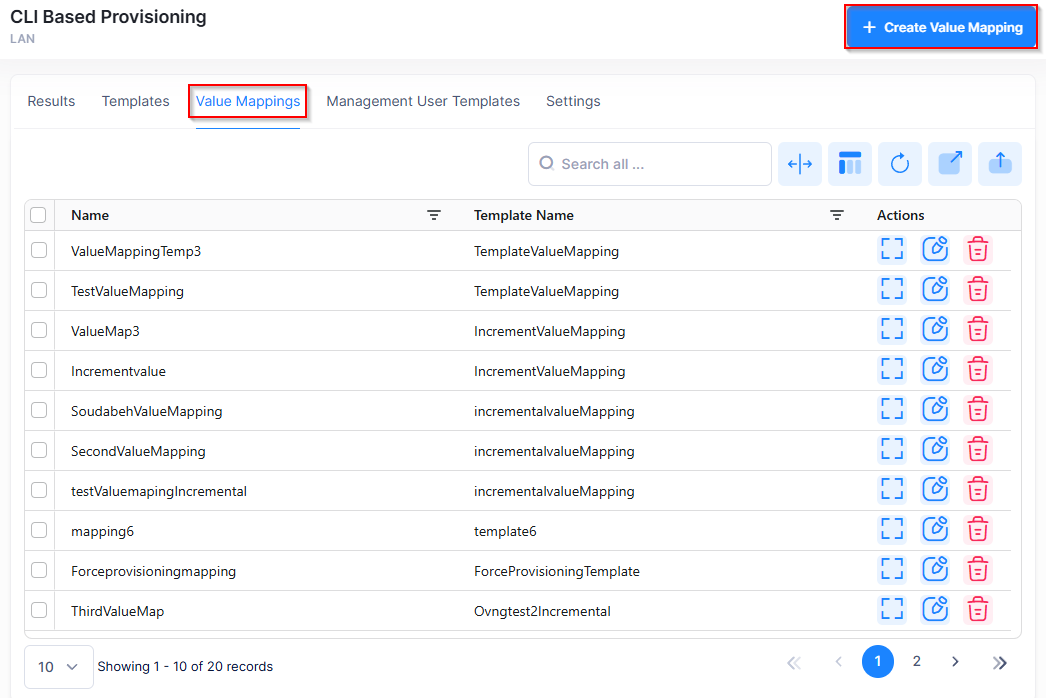
Task: Click the fit columns width icon
Action: tap(800, 164)
